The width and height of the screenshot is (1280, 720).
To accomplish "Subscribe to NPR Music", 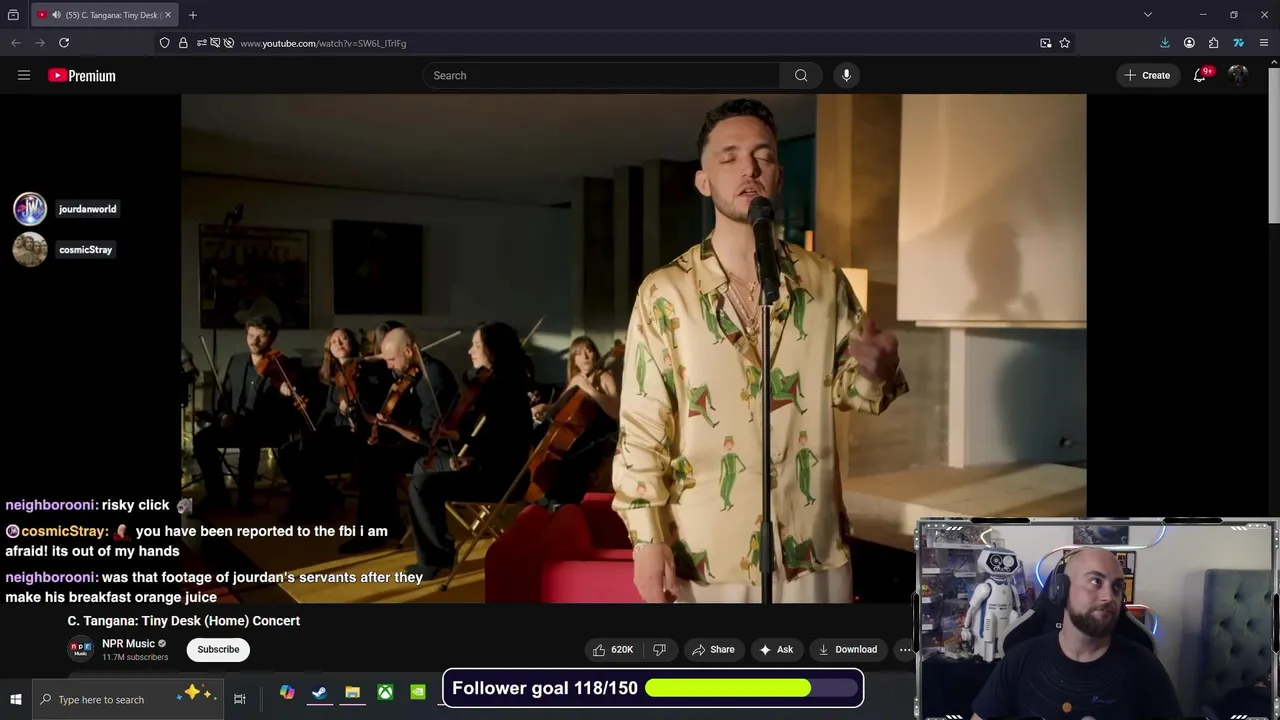I will (218, 649).
